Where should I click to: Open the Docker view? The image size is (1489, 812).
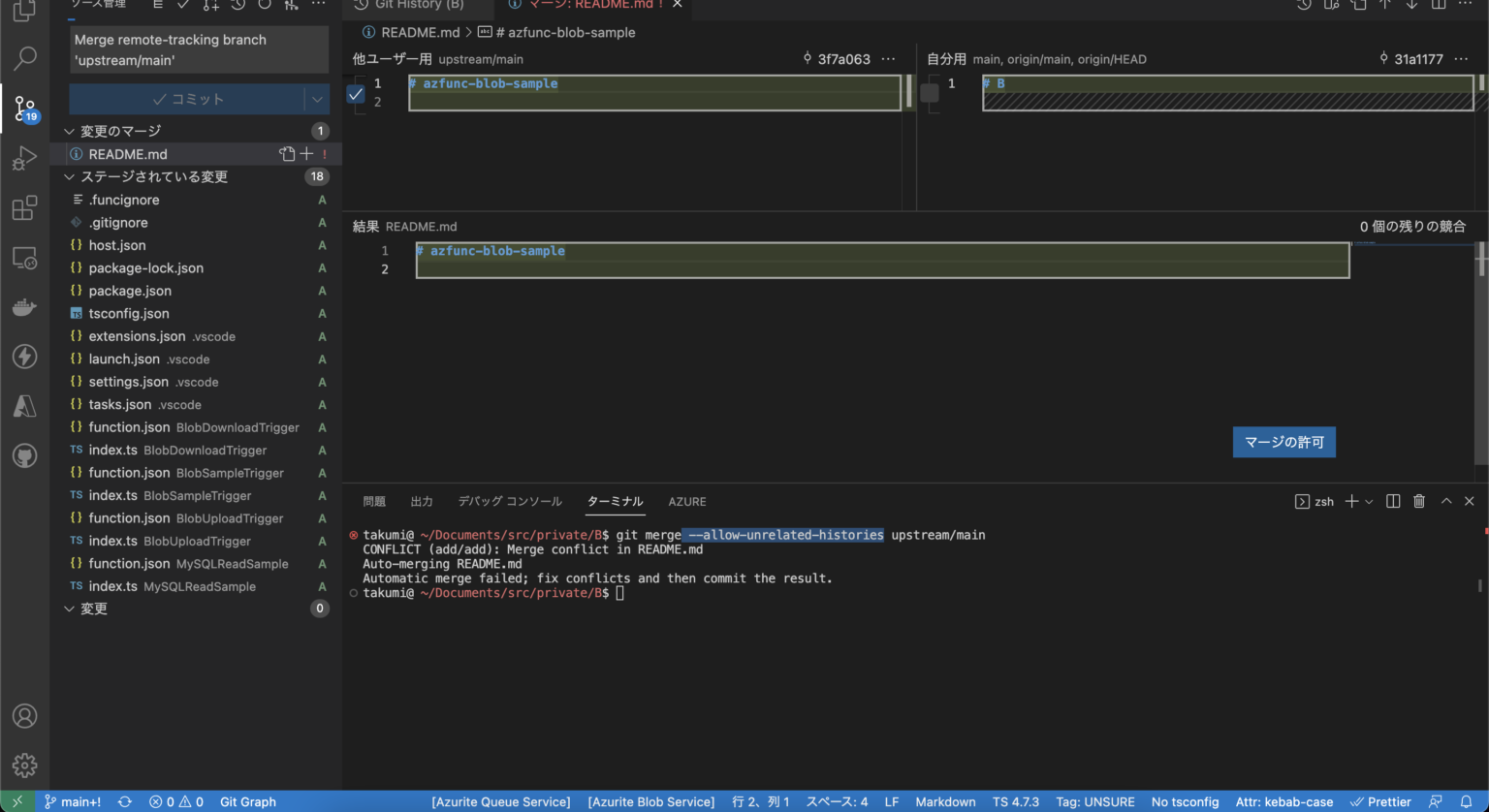tap(24, 308)
